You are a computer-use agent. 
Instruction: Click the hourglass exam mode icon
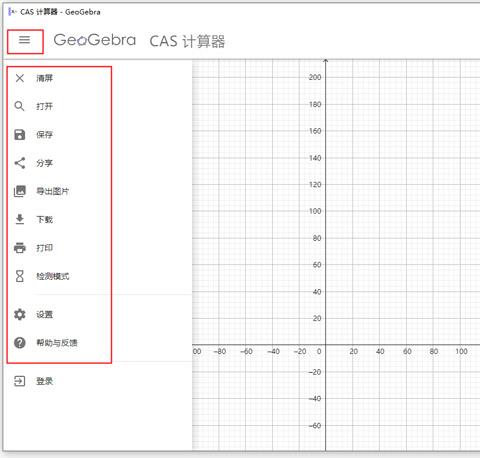pyautogui.click(x=20, y=276)
